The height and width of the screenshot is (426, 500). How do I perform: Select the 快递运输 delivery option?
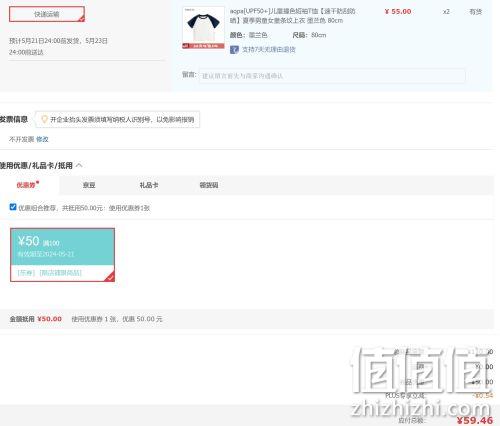click(47, 14)
